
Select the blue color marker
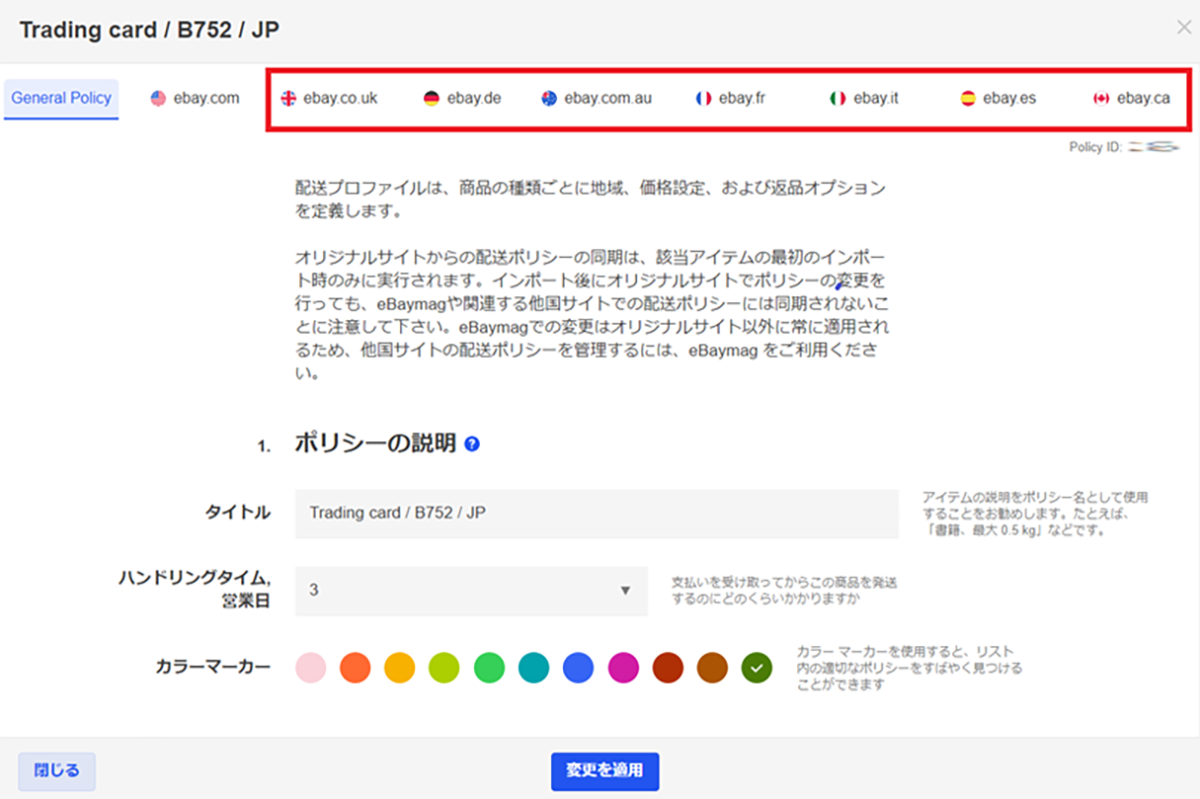point(578,667)
